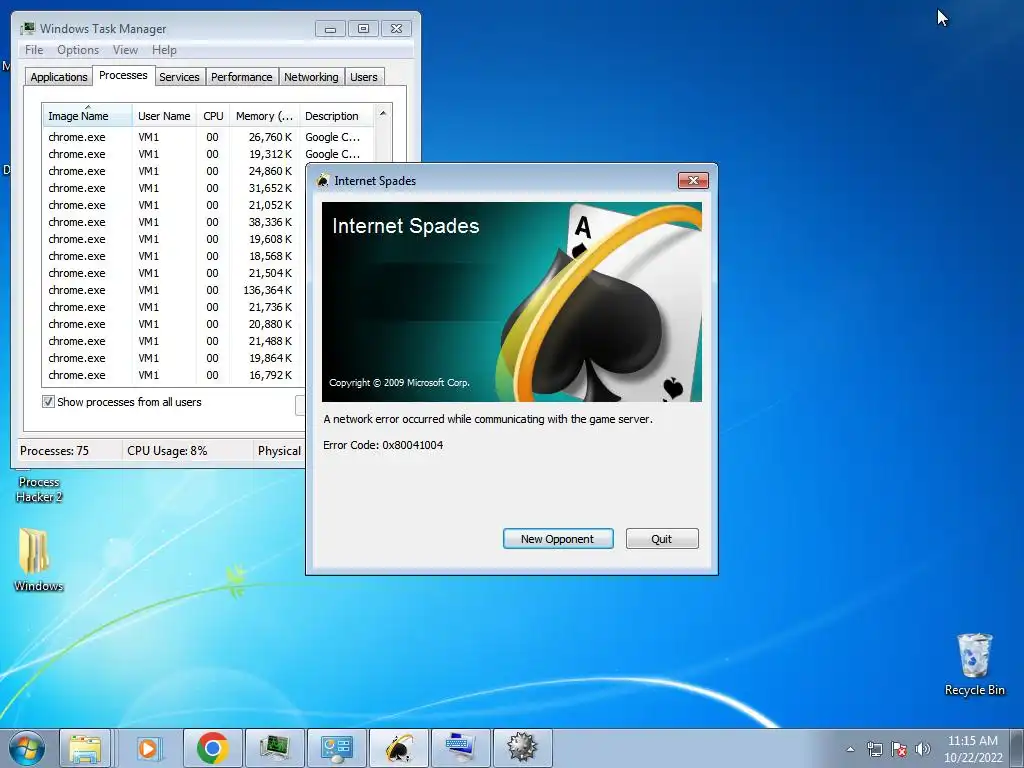
Task: Click the Error Code 0x80041004 text
Action: pos(383,445)
